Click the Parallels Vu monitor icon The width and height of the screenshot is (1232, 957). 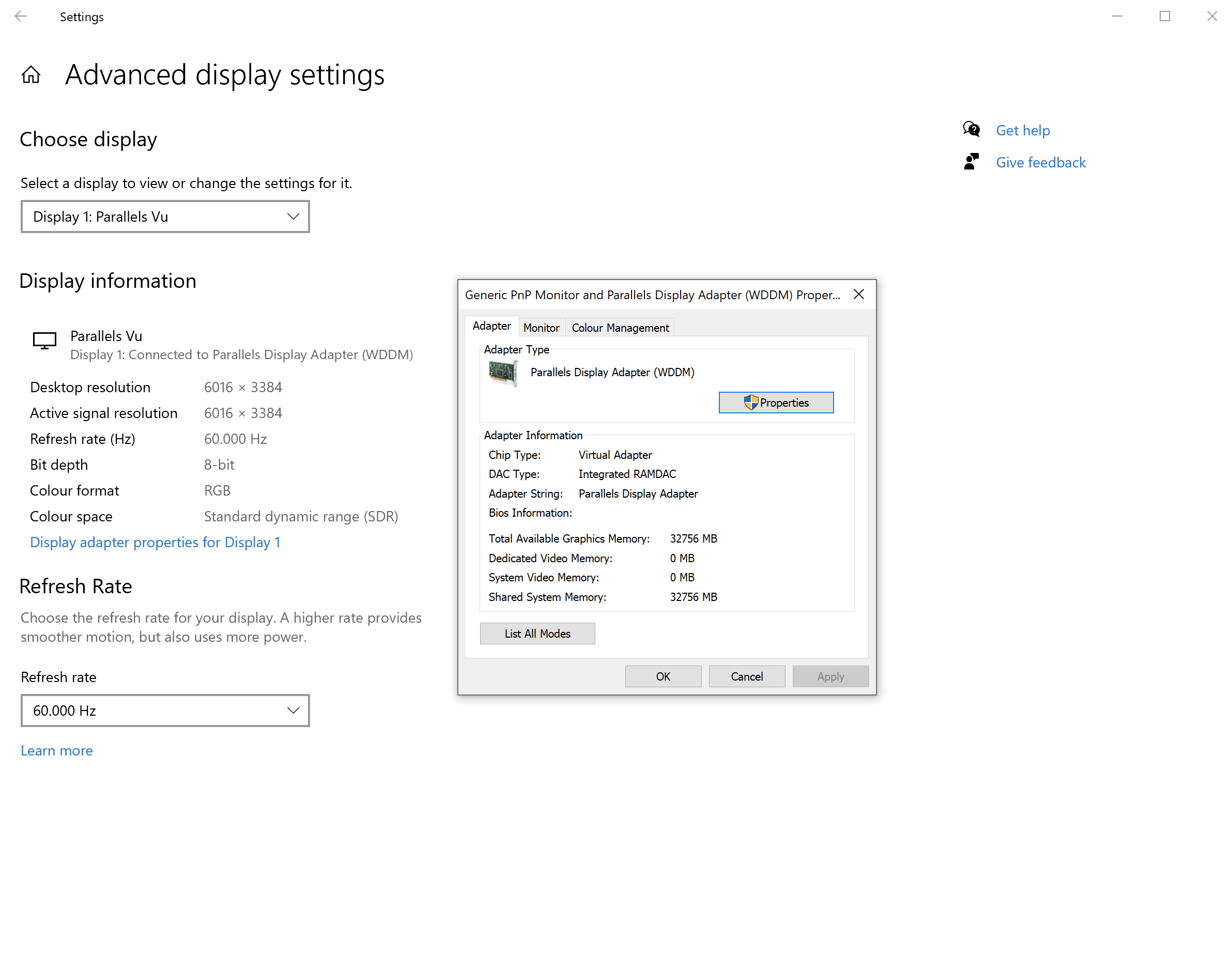(44, 340)
